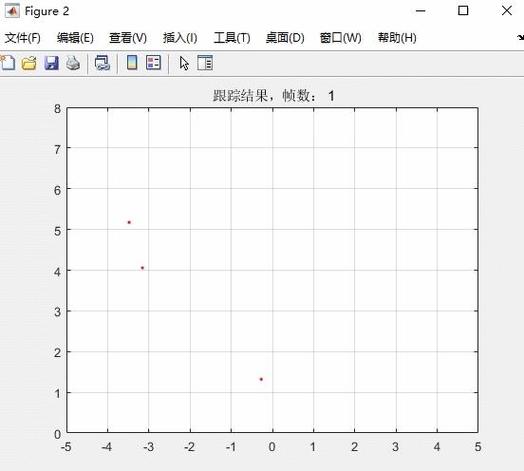Open the 帮助(H) menu

397,38
